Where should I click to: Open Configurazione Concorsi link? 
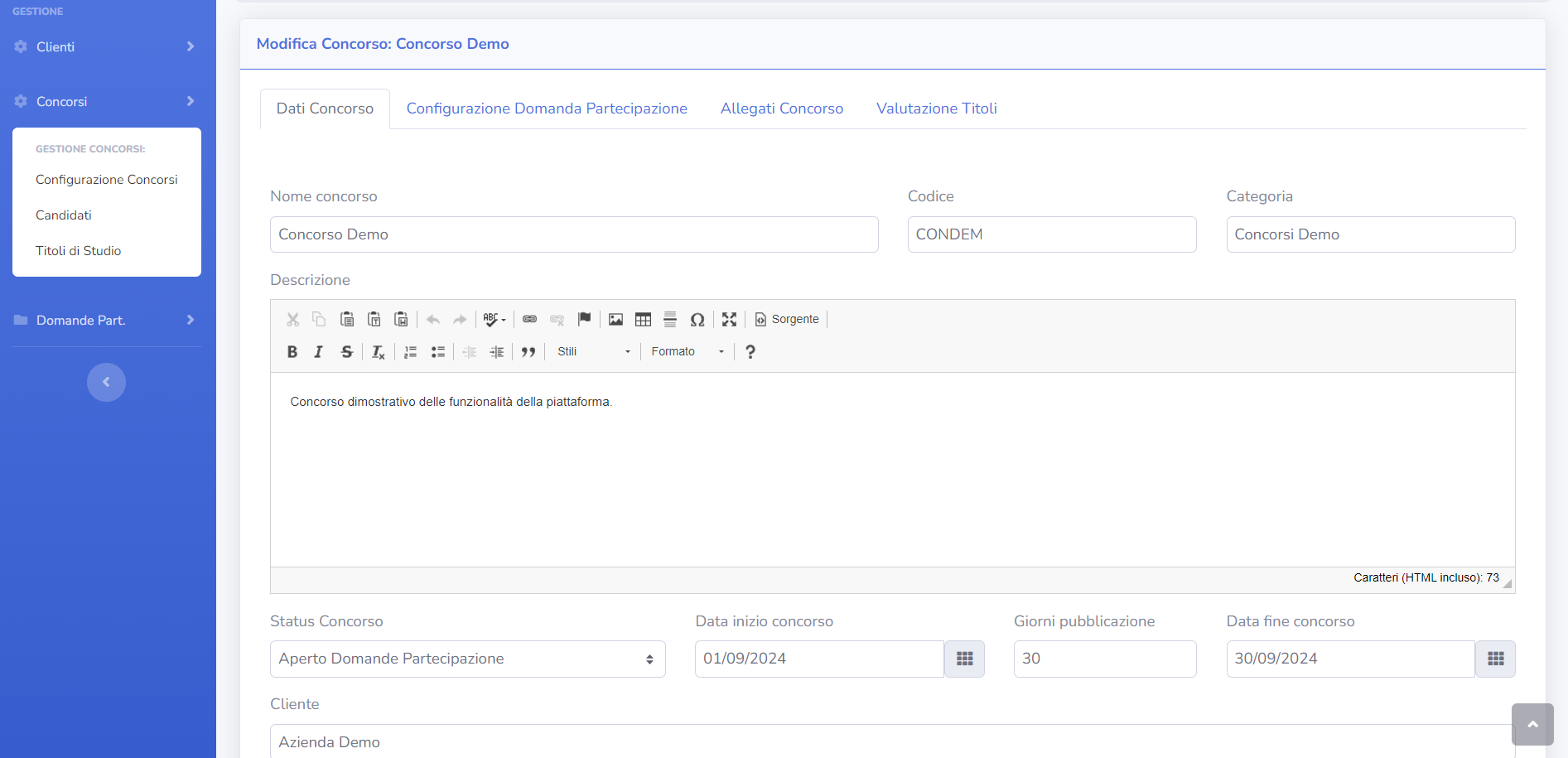(107, 180)
